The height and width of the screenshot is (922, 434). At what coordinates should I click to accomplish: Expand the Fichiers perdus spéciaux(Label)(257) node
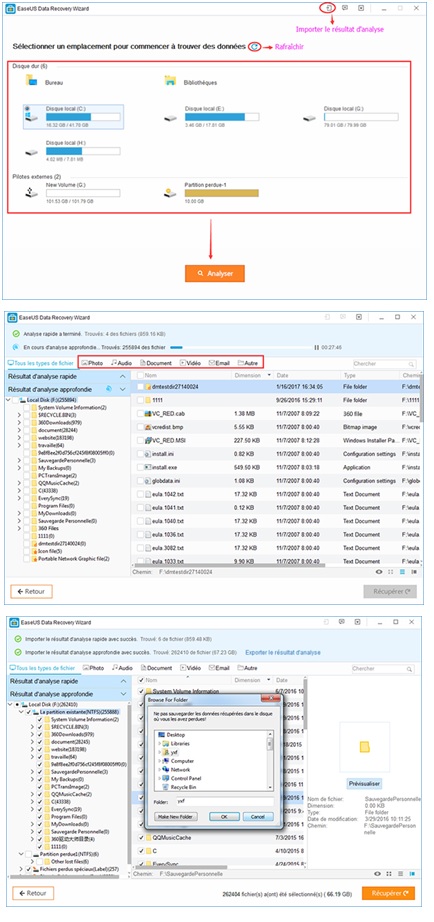pos(19,868)
